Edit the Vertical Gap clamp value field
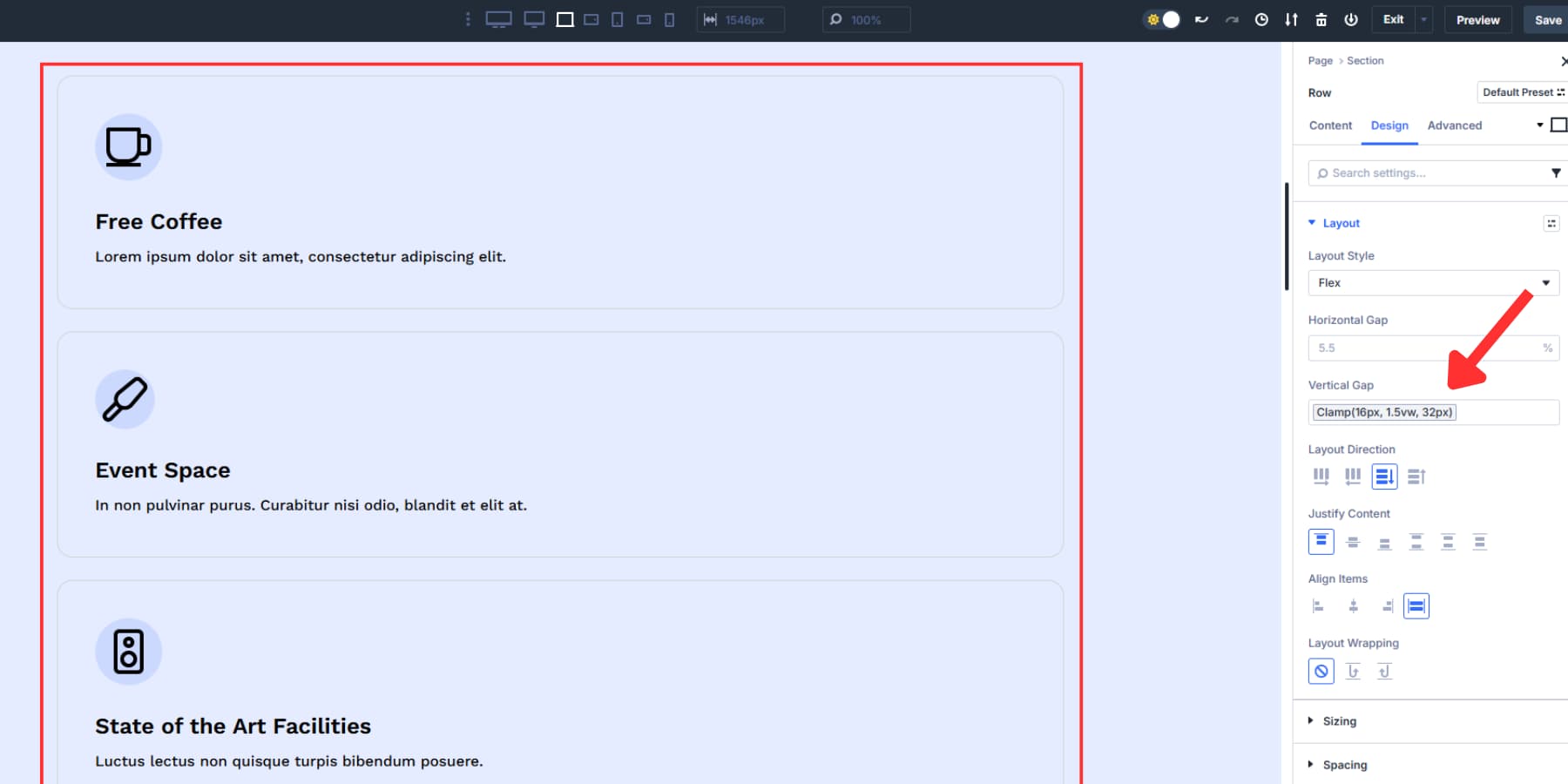Screen dimensions: 1568x784 tap(1433, 412)
